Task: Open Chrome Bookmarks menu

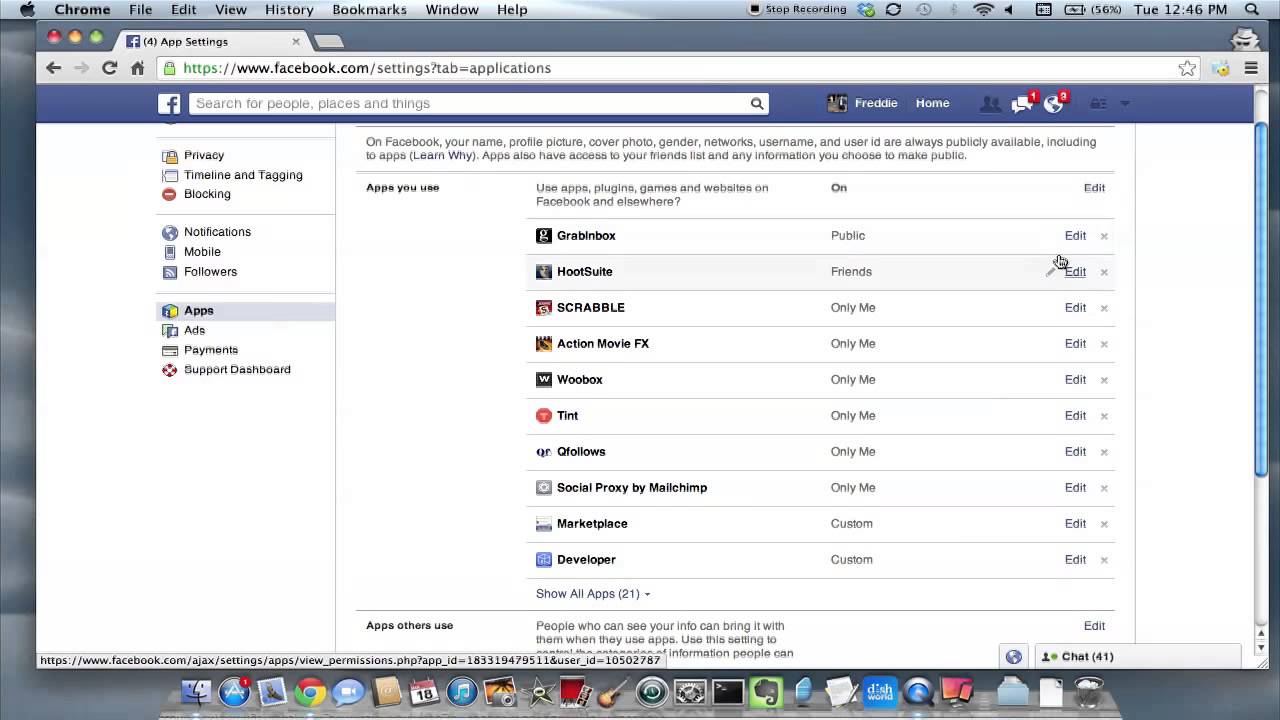Action: tap(369, 10)
